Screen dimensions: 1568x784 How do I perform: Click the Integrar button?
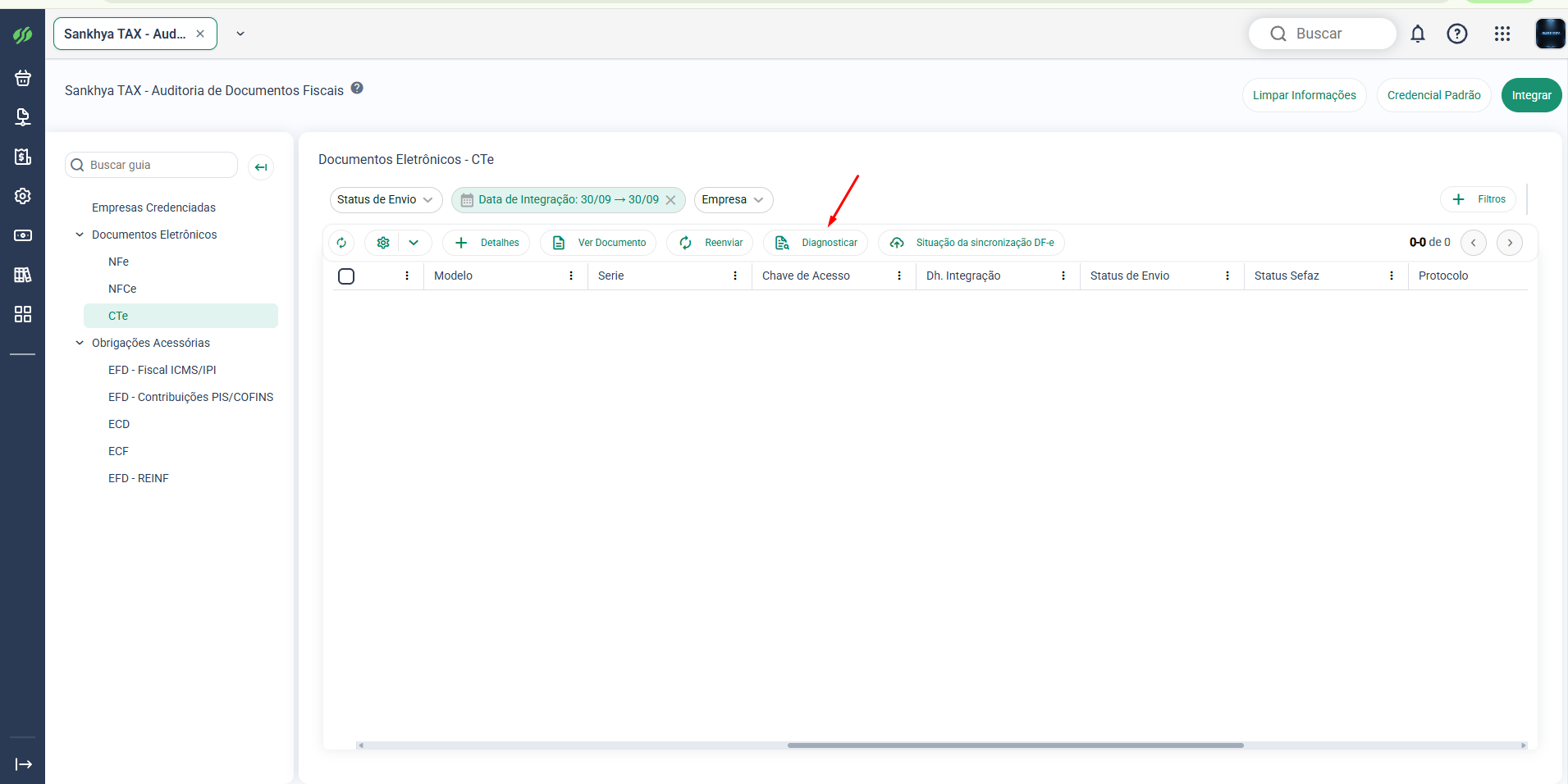point(1531,95)
